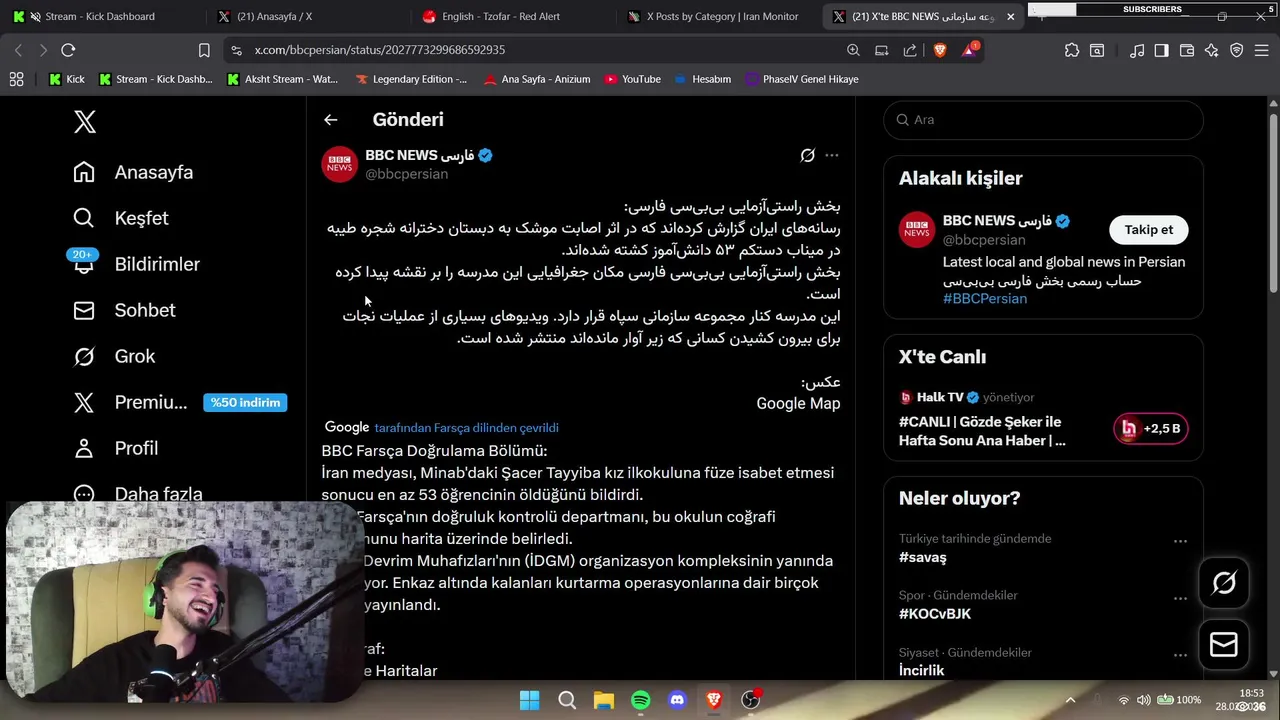Open Keşfet explore page
1280x720 pixels.
(121, 218)
